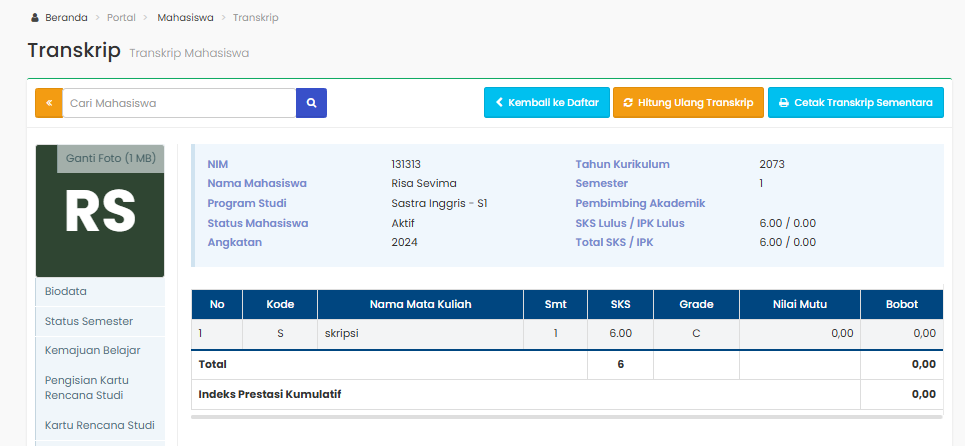Viewport: 965px width, 446px height.
Task: Click the Transkrip breadcrumb
Action: pos(255,18)
